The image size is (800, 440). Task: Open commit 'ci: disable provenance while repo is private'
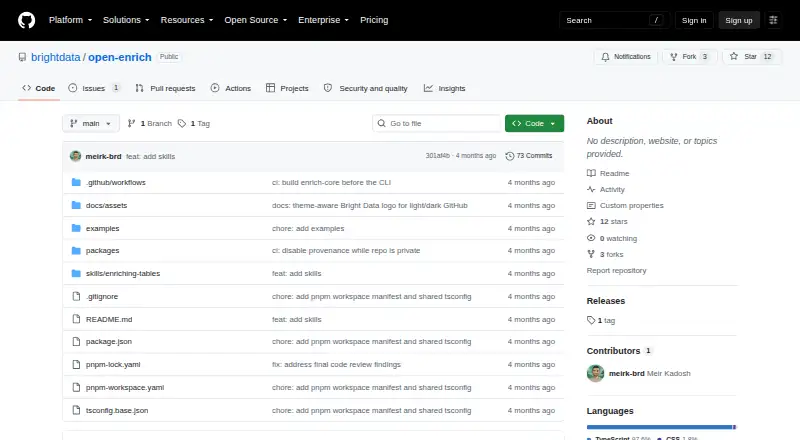tap(346, 251)
